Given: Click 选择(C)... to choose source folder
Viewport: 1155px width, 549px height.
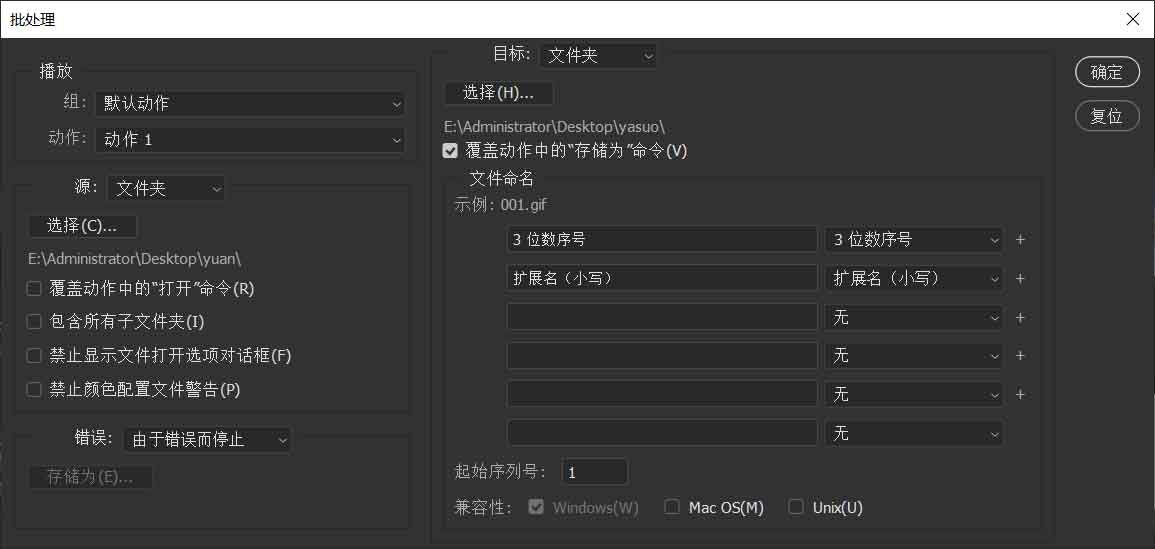Looking at the screenshot, I should click(82, 226).
